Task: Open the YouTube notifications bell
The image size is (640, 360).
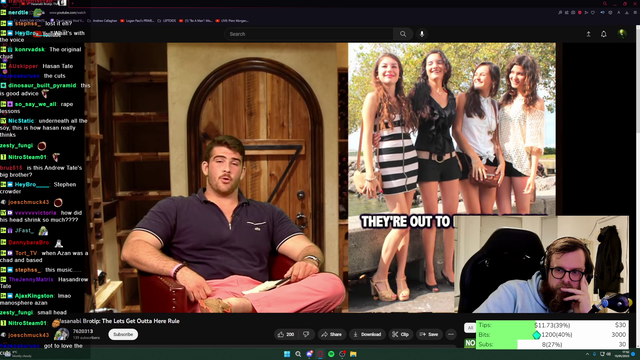Action: coord(603,34)
